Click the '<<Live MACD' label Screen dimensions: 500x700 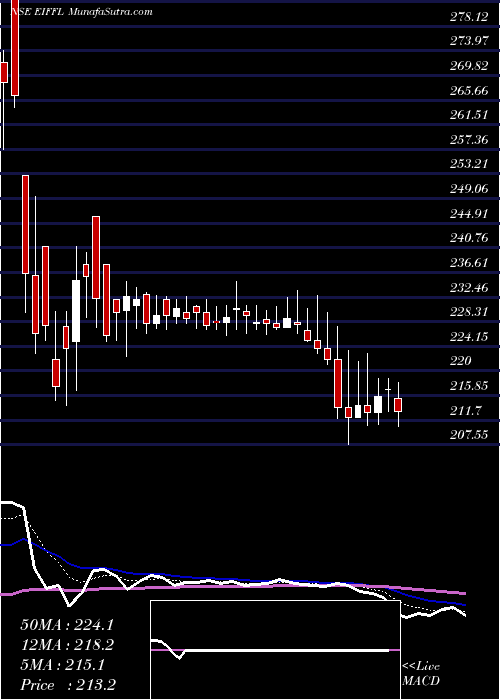pos(421,674)
